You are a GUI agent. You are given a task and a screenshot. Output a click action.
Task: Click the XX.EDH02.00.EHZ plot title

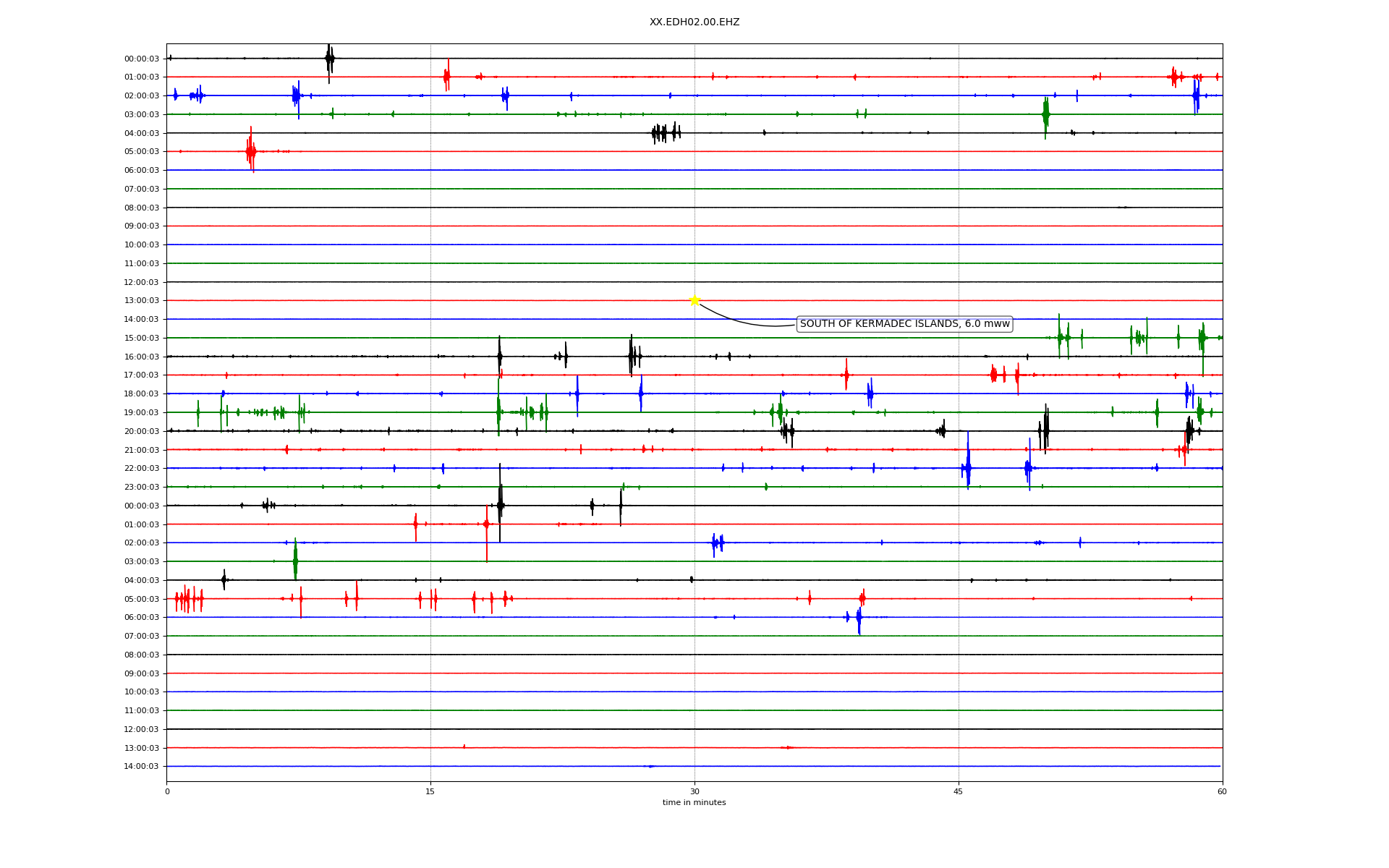[x=694, y=22]
